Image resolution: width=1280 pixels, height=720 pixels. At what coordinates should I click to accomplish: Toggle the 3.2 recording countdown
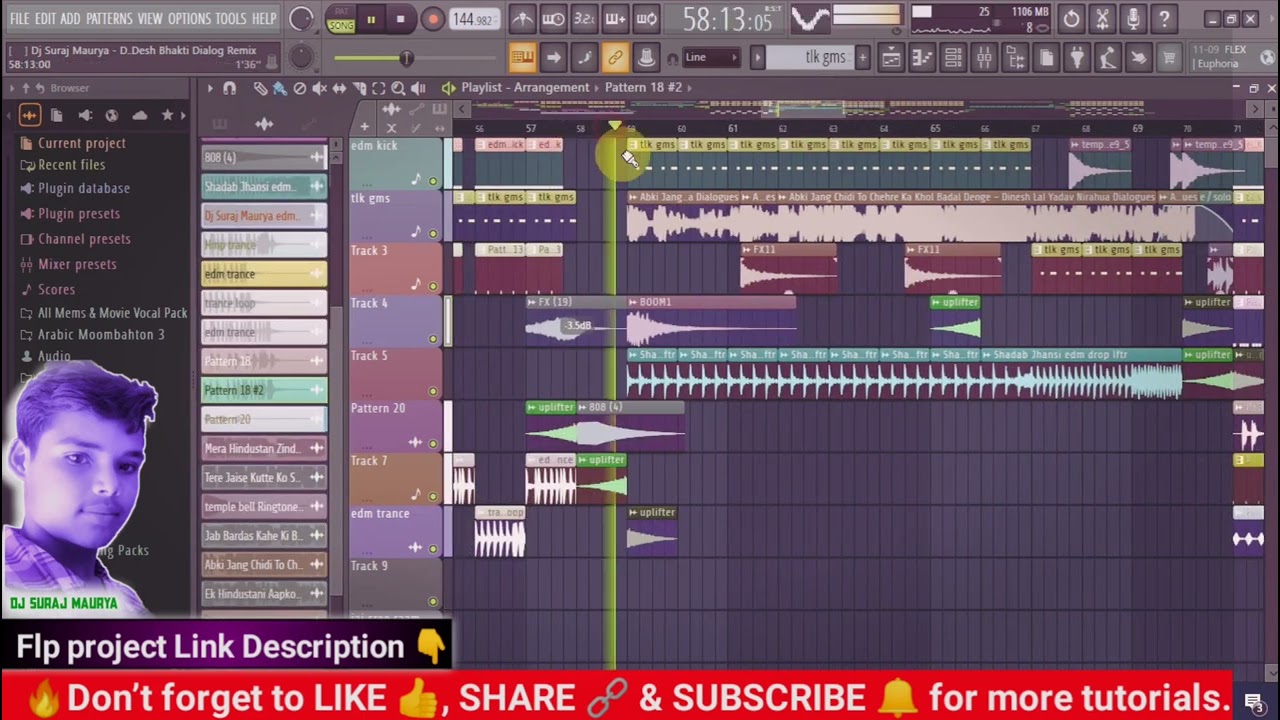pyautogui.click(x=584, y=19)
